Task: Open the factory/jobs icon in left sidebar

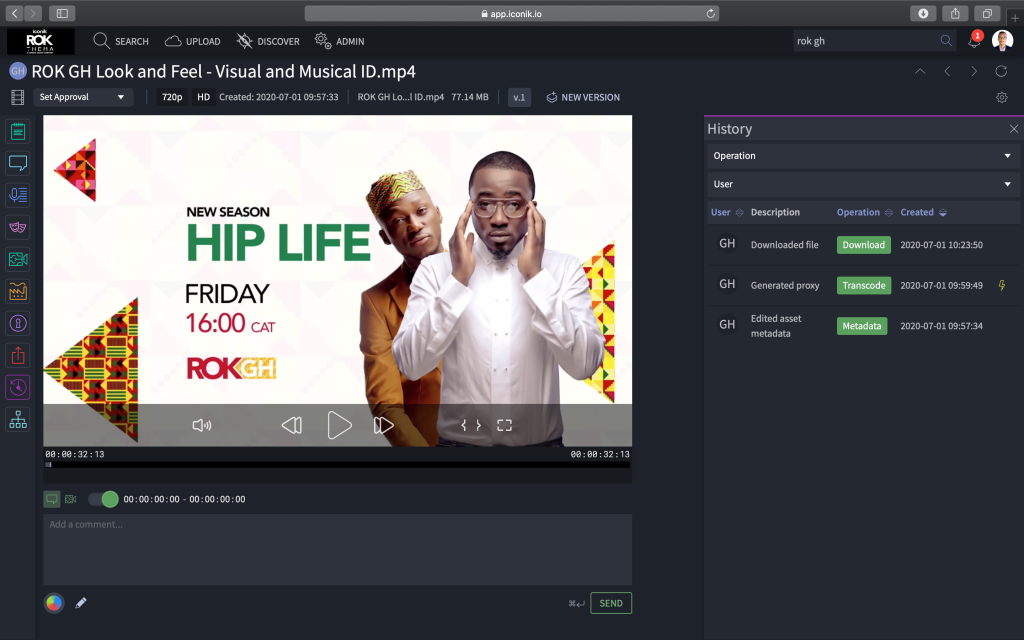Action: [18, 291]
